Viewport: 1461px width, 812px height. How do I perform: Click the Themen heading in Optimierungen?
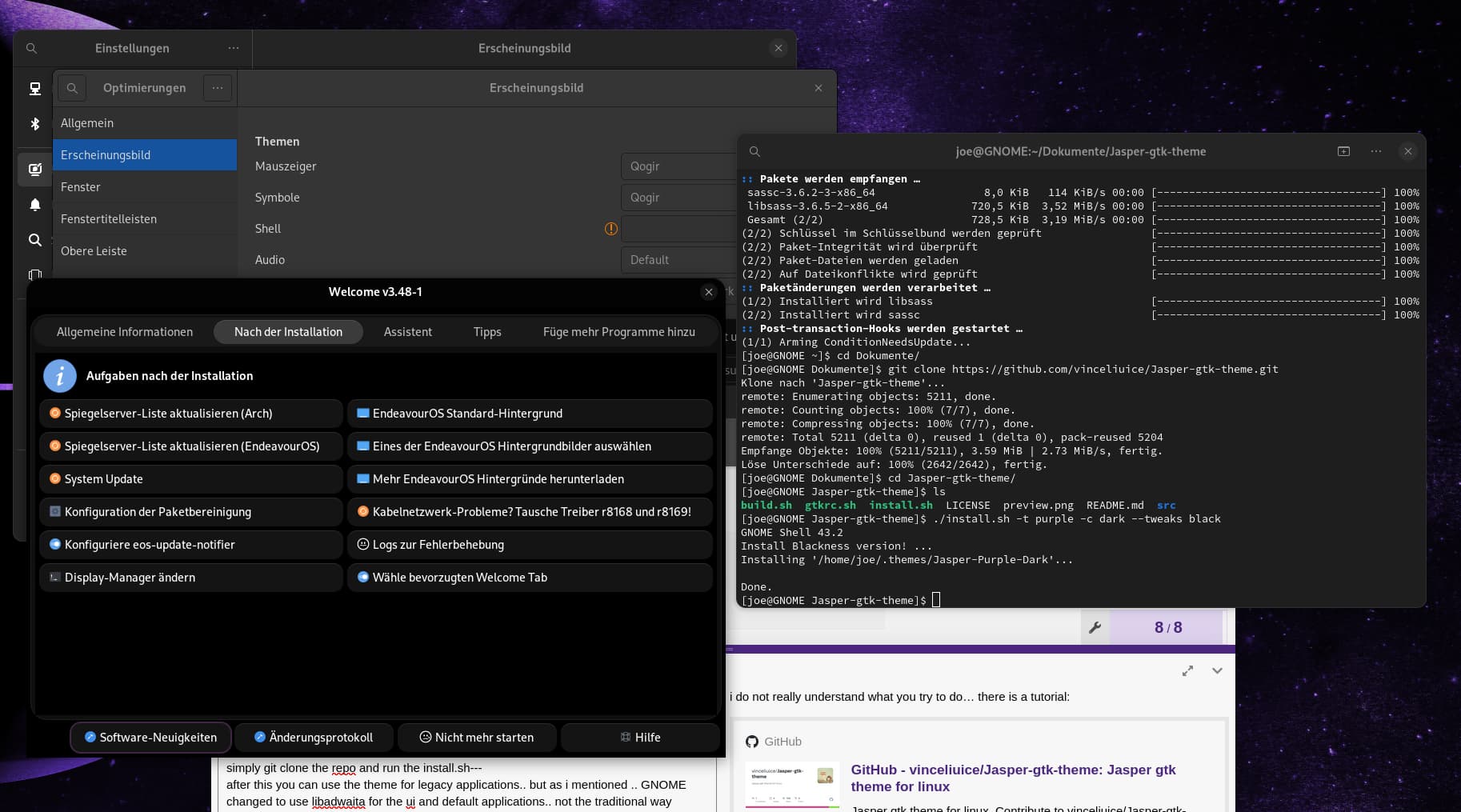click(278, 142)
